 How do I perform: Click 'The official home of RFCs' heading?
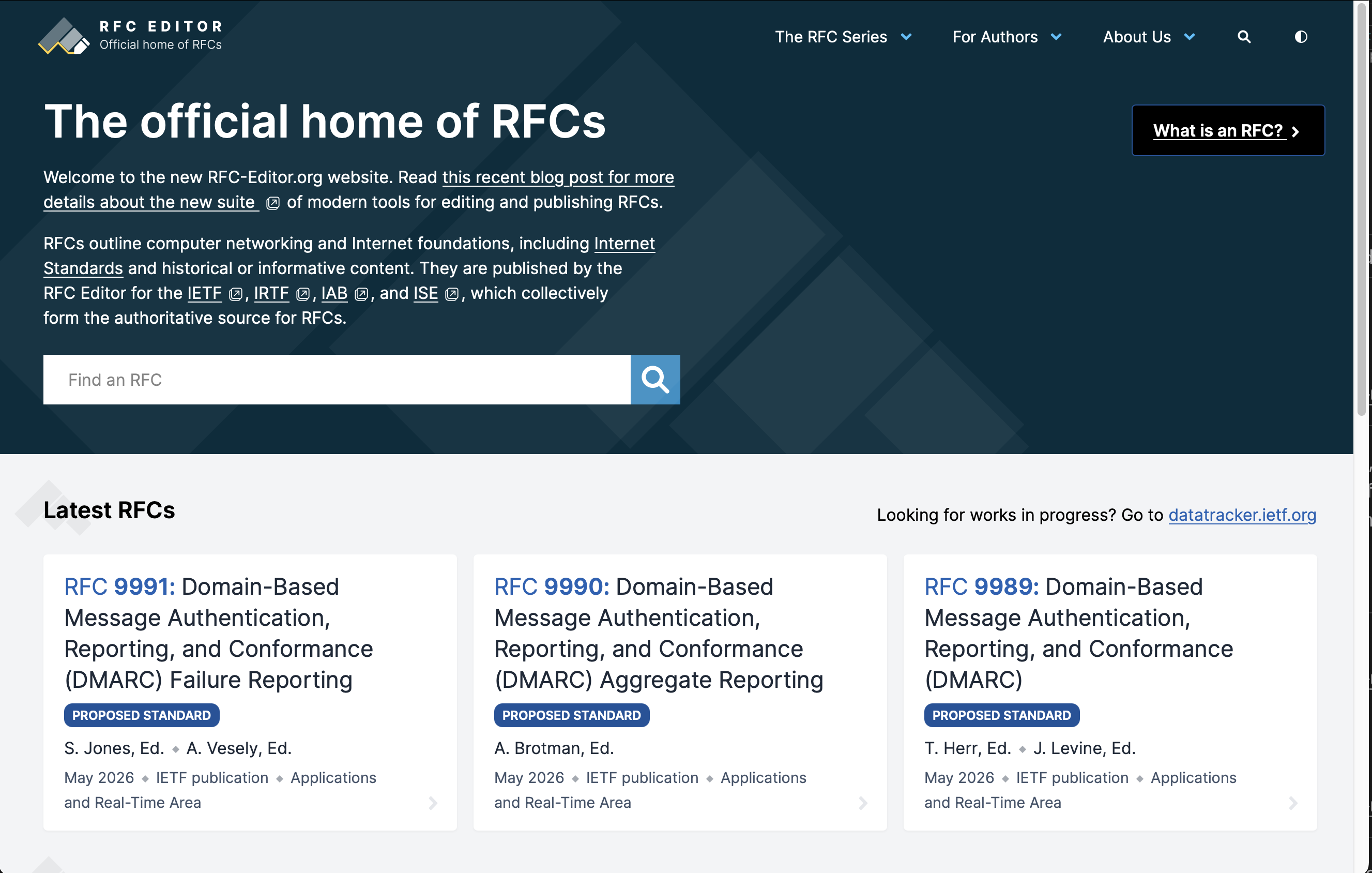325,121
